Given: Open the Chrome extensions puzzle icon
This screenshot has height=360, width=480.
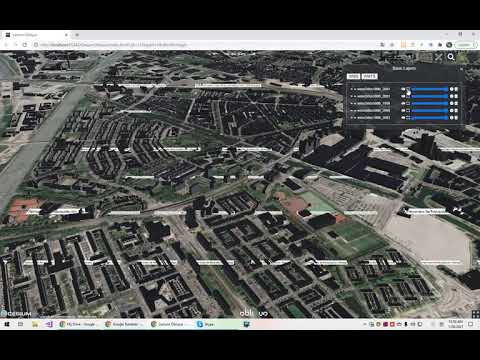Looking at the screenshot, I should pos(440,44).
